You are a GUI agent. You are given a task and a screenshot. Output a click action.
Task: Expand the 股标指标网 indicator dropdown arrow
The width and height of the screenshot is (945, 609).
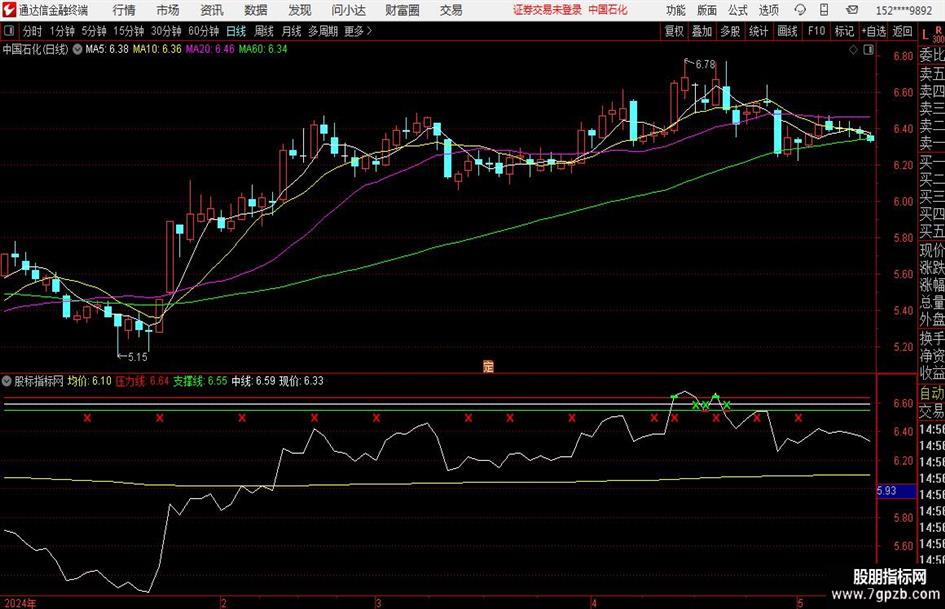tap(7, 381)
